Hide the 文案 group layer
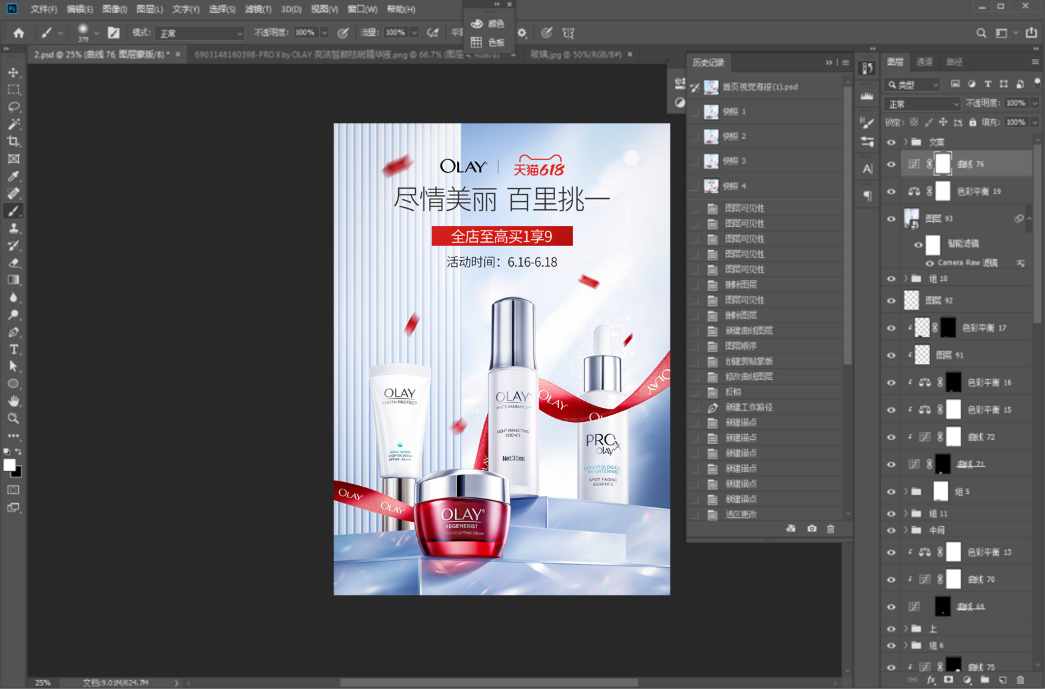 [891, 142]
